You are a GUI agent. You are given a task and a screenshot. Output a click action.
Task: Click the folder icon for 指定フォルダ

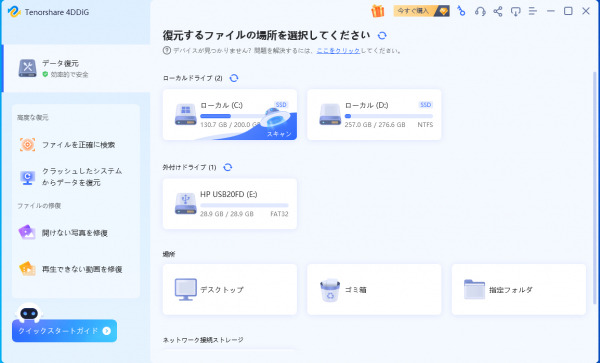point(474,289)
